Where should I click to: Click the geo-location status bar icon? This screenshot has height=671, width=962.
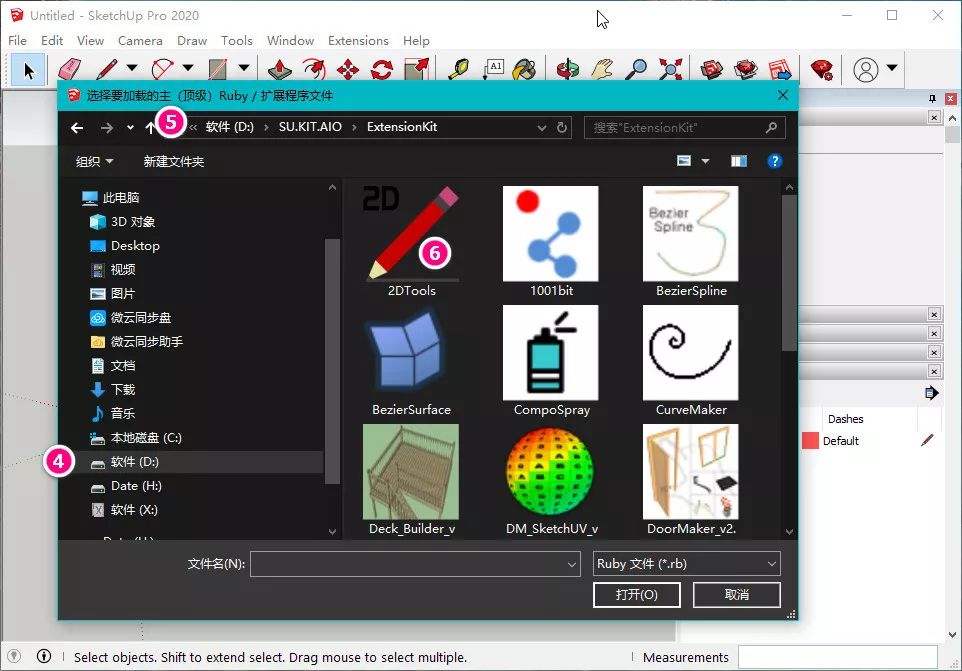[x=14, y=656]
